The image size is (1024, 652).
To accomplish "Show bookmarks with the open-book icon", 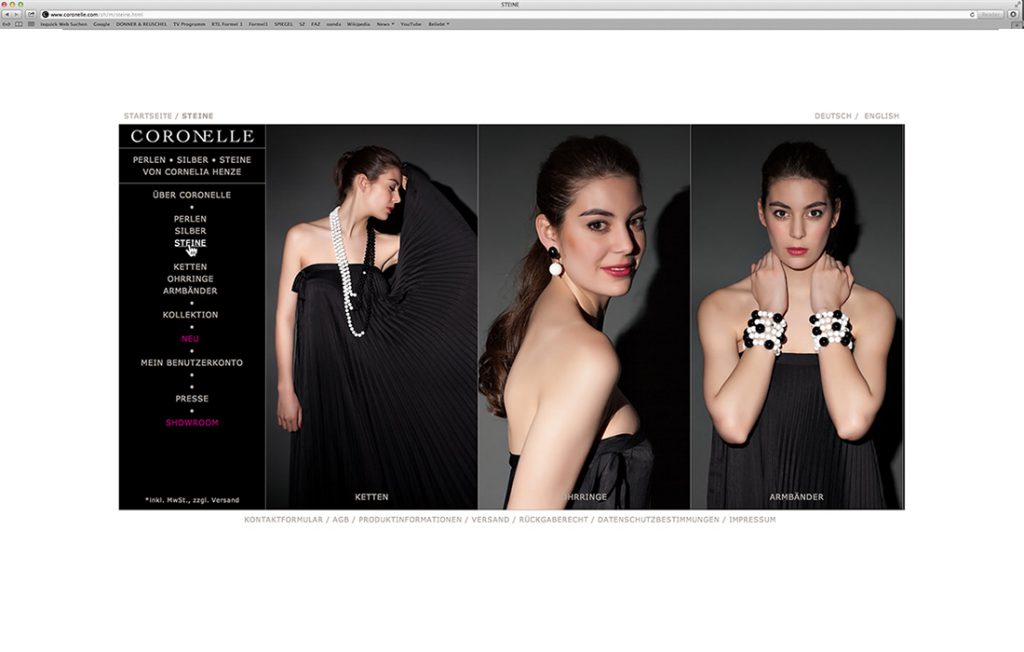I will (19, 24).
